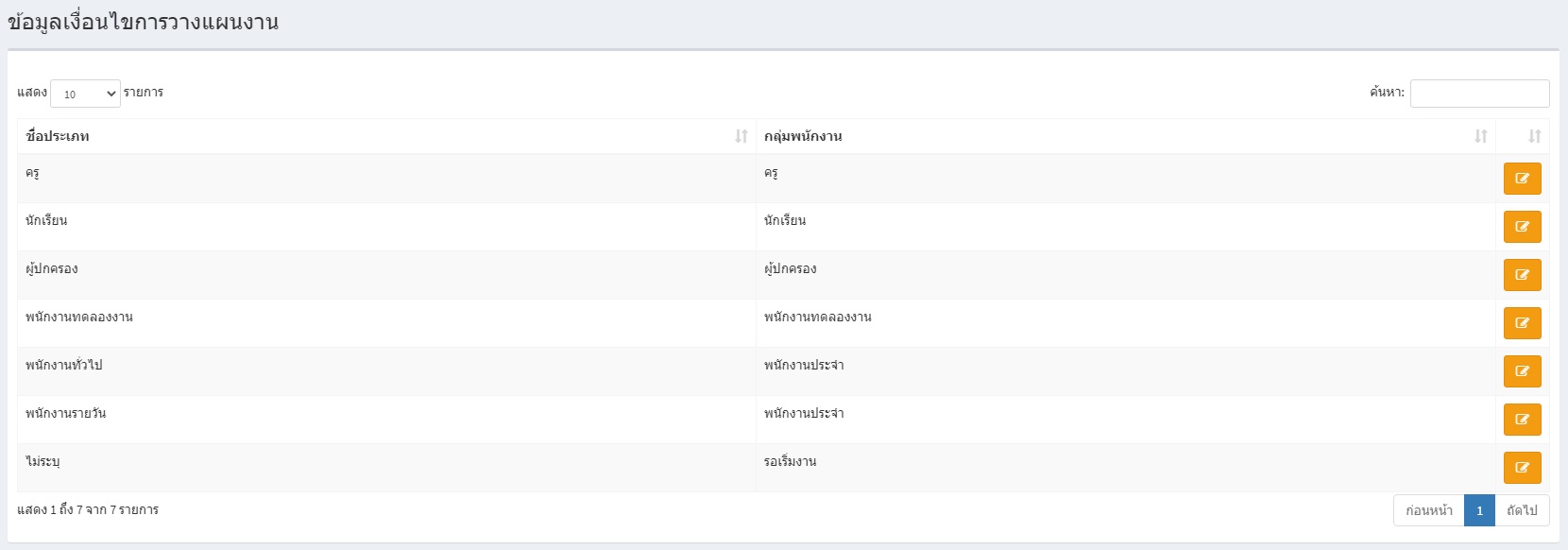
Task: Select the พนักงานทั่วไป name cell
Action: pos(386,371)
